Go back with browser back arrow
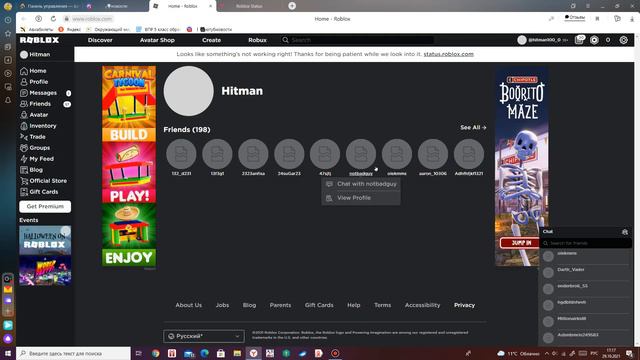Screen dimensions: 640x360 click(x=24, y=19)
